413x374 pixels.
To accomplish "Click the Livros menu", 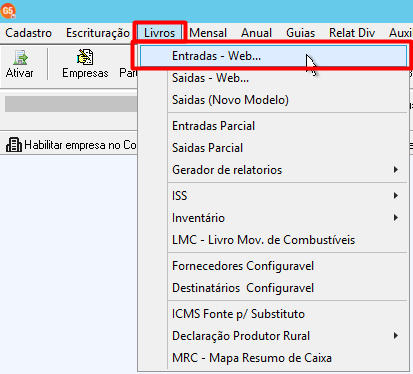I will coord(160,33).
